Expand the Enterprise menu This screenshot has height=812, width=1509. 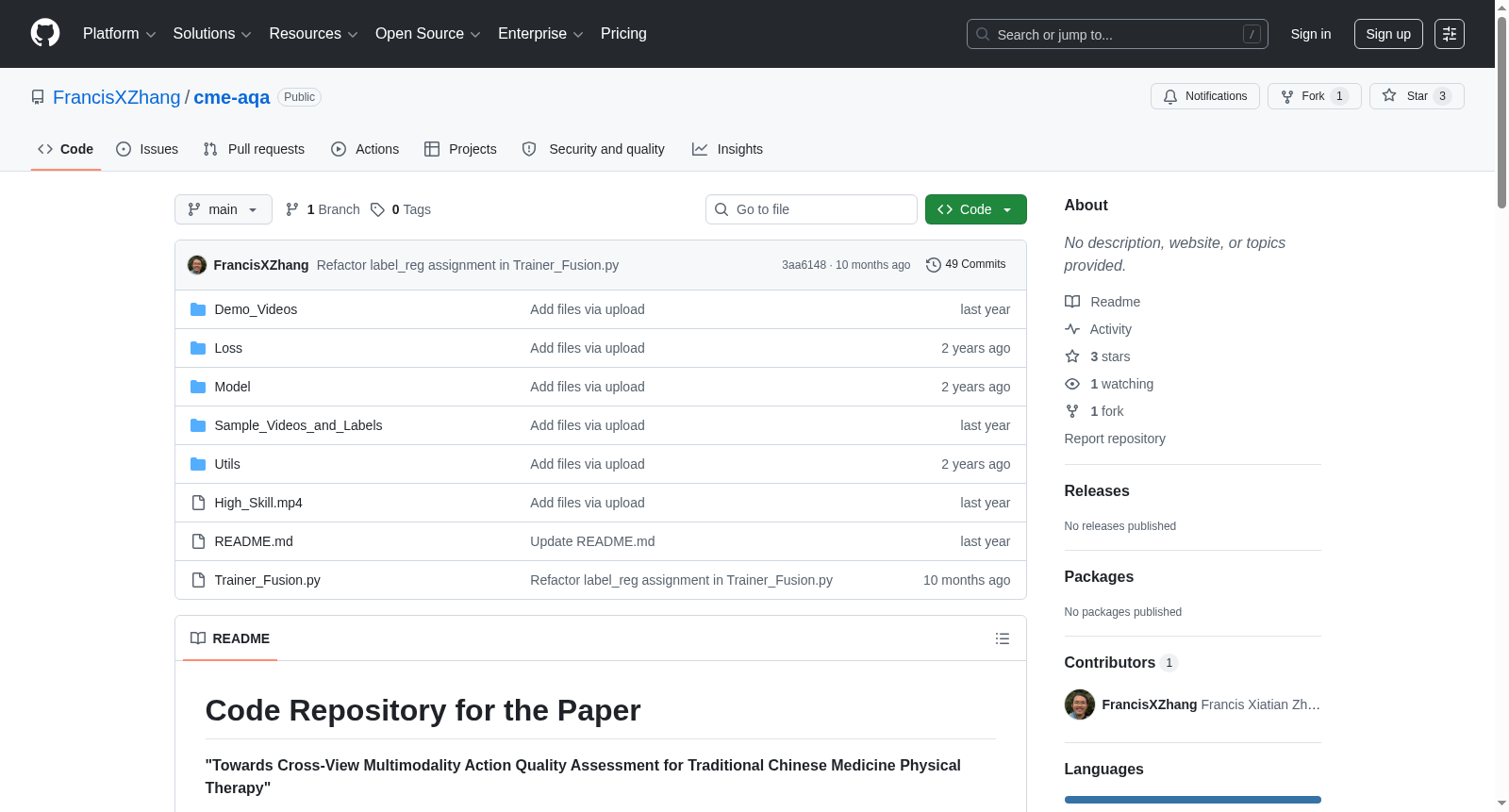[540, 34]
